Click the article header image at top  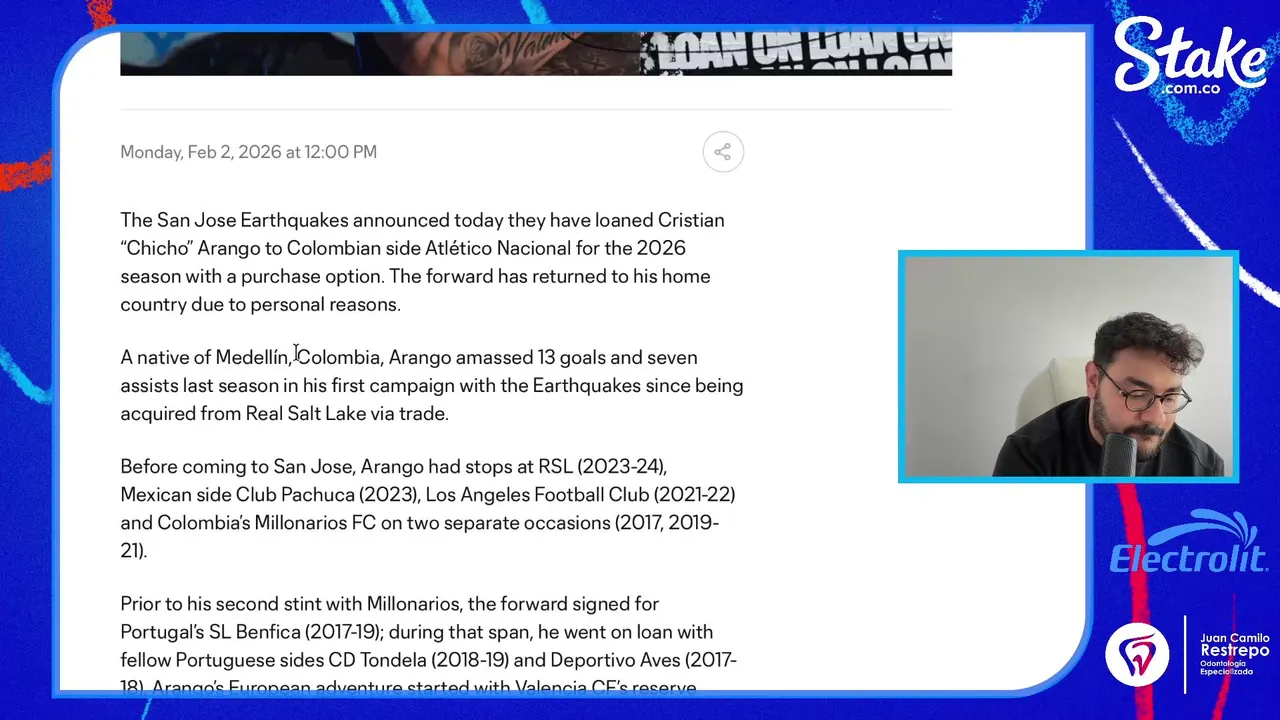click(536, 53)
